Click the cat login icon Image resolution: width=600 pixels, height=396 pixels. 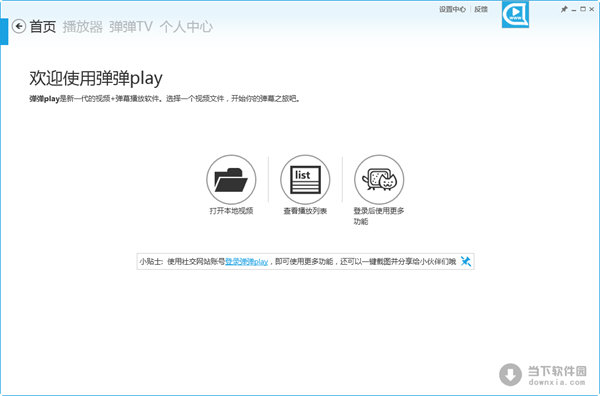[379, 179]
